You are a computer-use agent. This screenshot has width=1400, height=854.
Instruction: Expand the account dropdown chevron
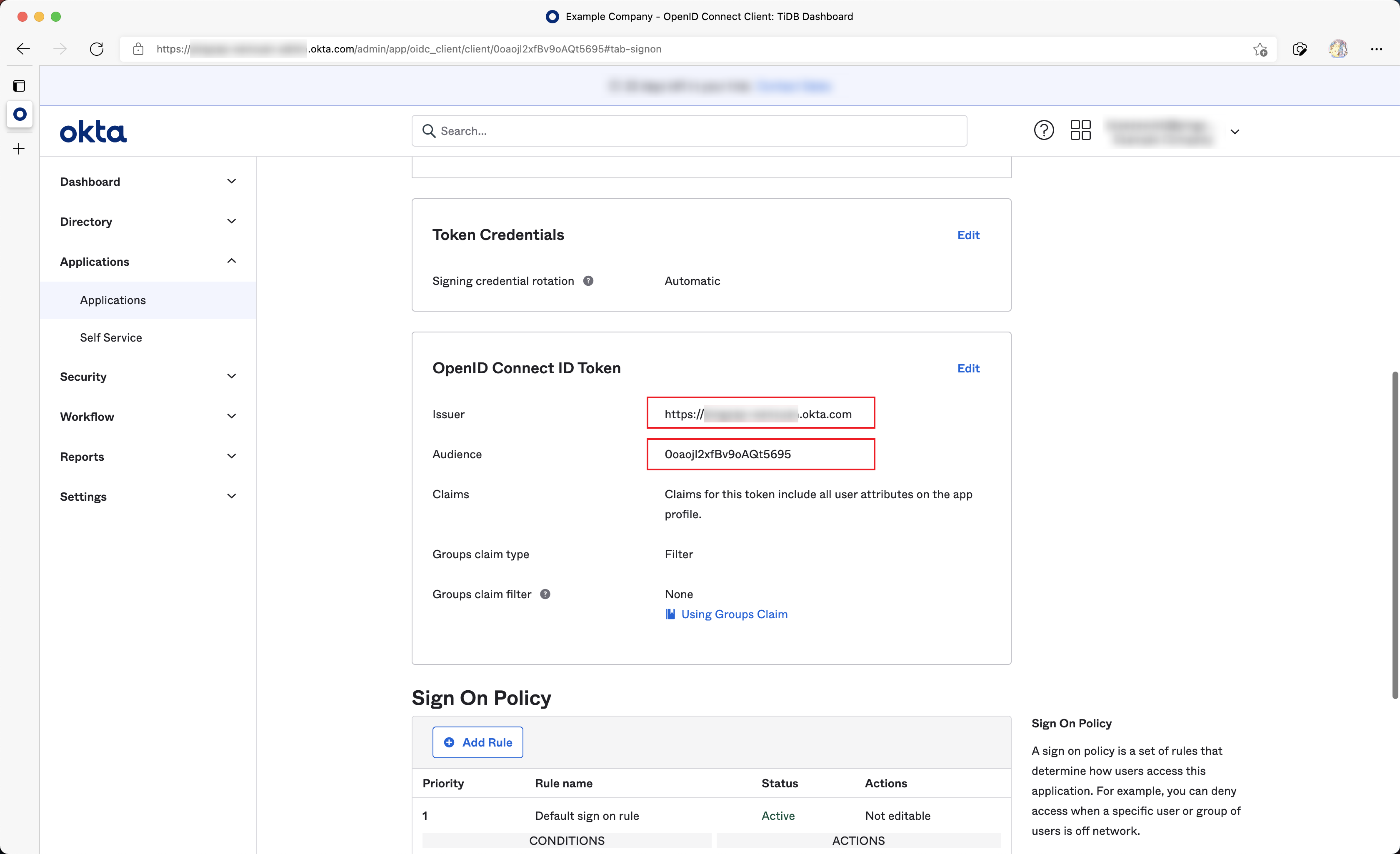click(1235, 132)
